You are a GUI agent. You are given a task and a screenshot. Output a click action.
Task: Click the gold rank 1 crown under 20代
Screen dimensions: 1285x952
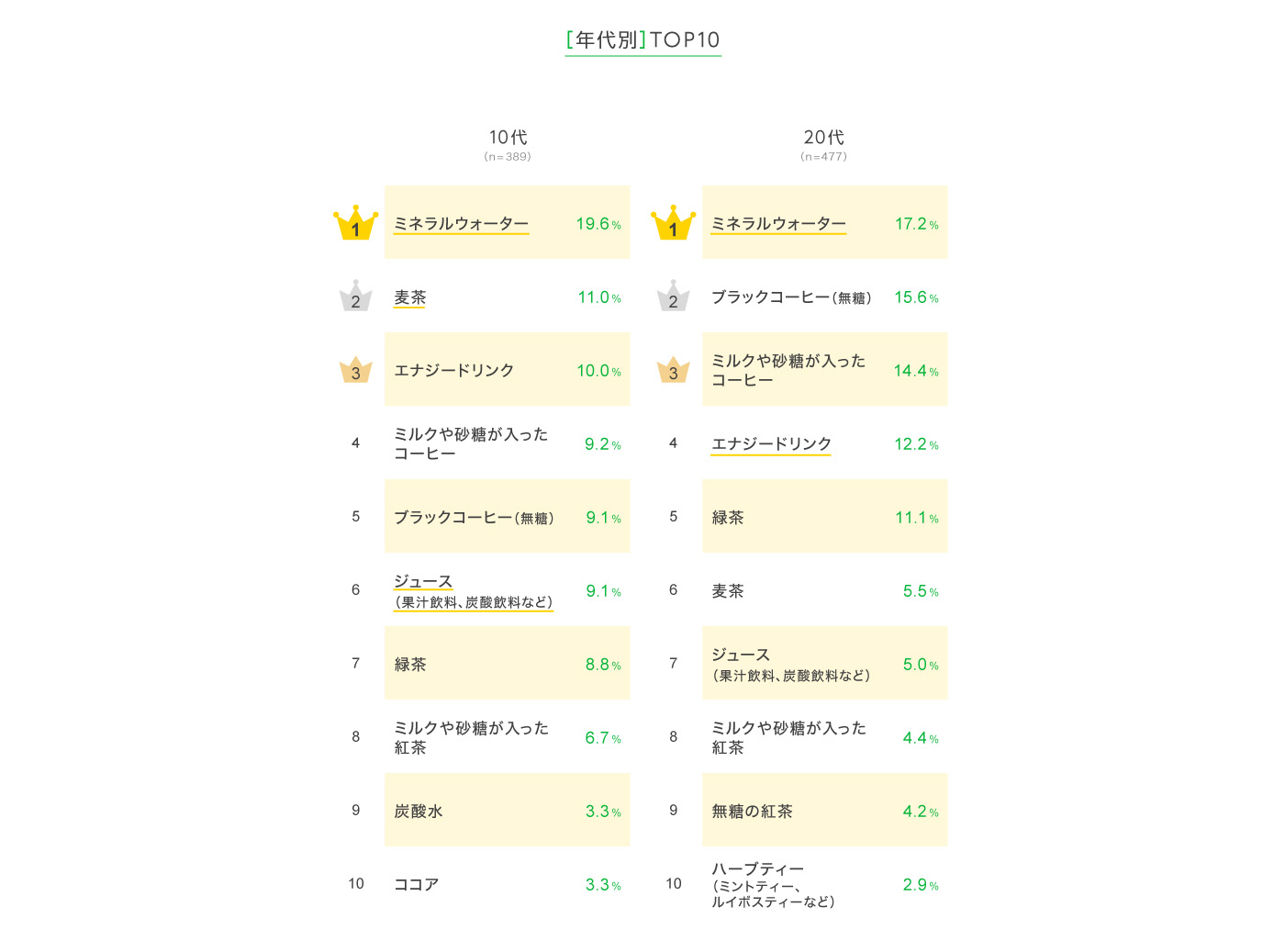pos(673,223)
